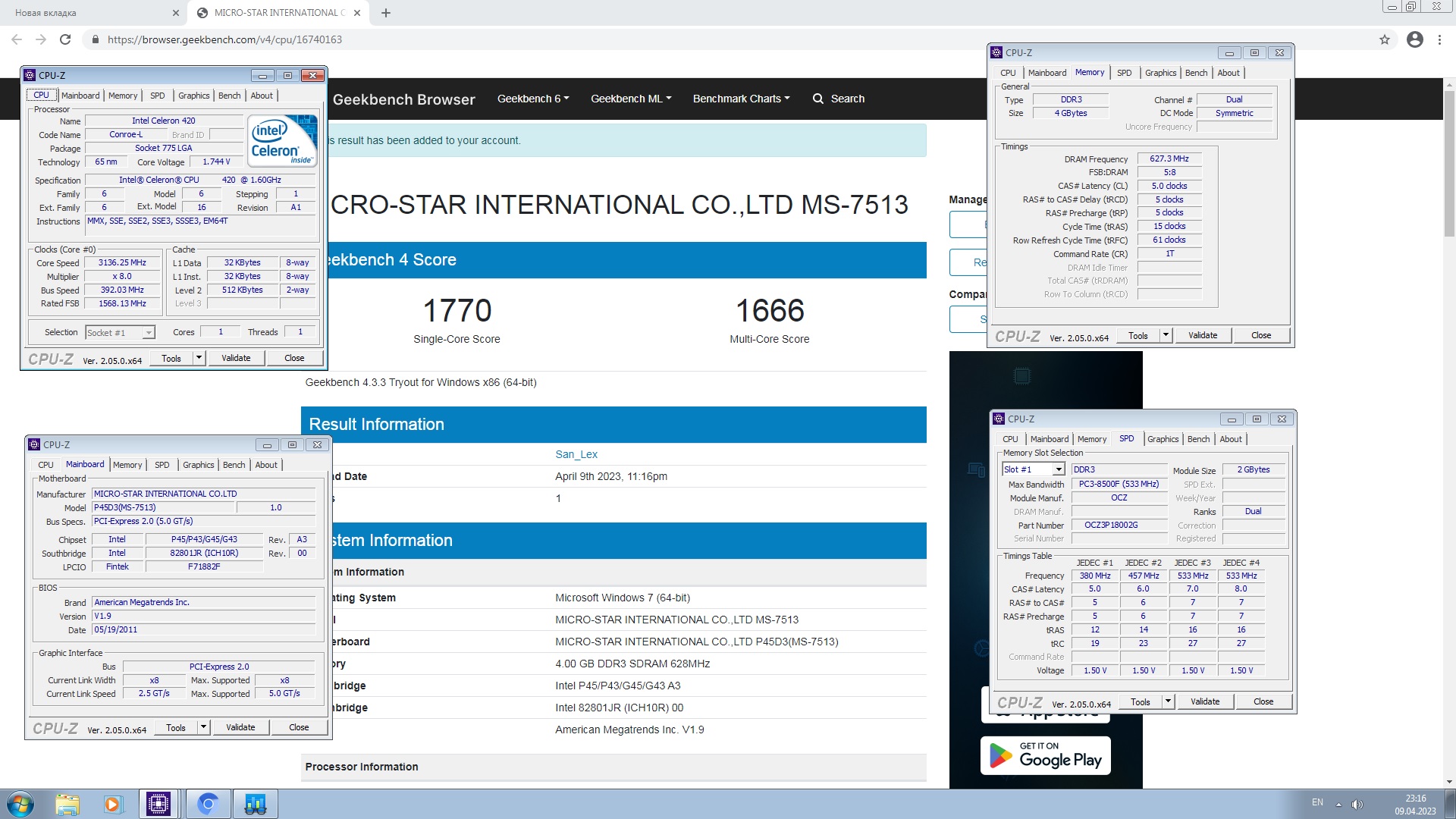Expand Tools arrow in the Mainboard window
Screen dimensions: 1456x819
click(x=203, y=727)
